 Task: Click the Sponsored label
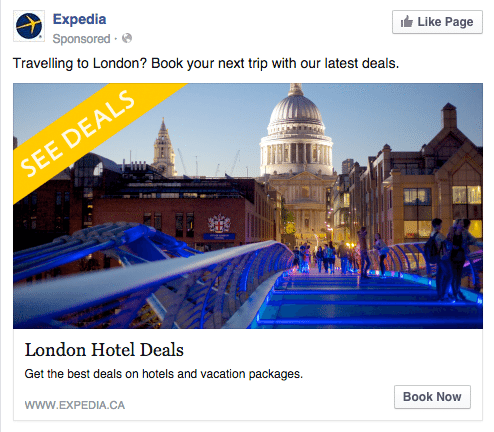click(x=81, y=39)
